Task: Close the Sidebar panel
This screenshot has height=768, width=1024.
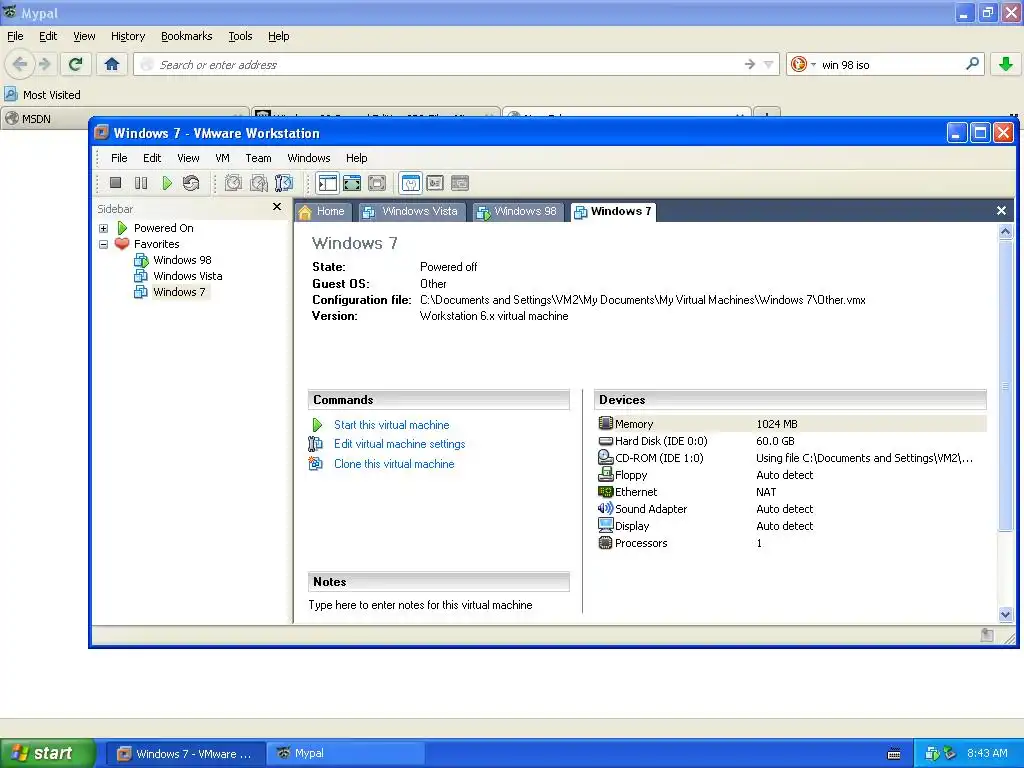Action: (x=277, y=207)
